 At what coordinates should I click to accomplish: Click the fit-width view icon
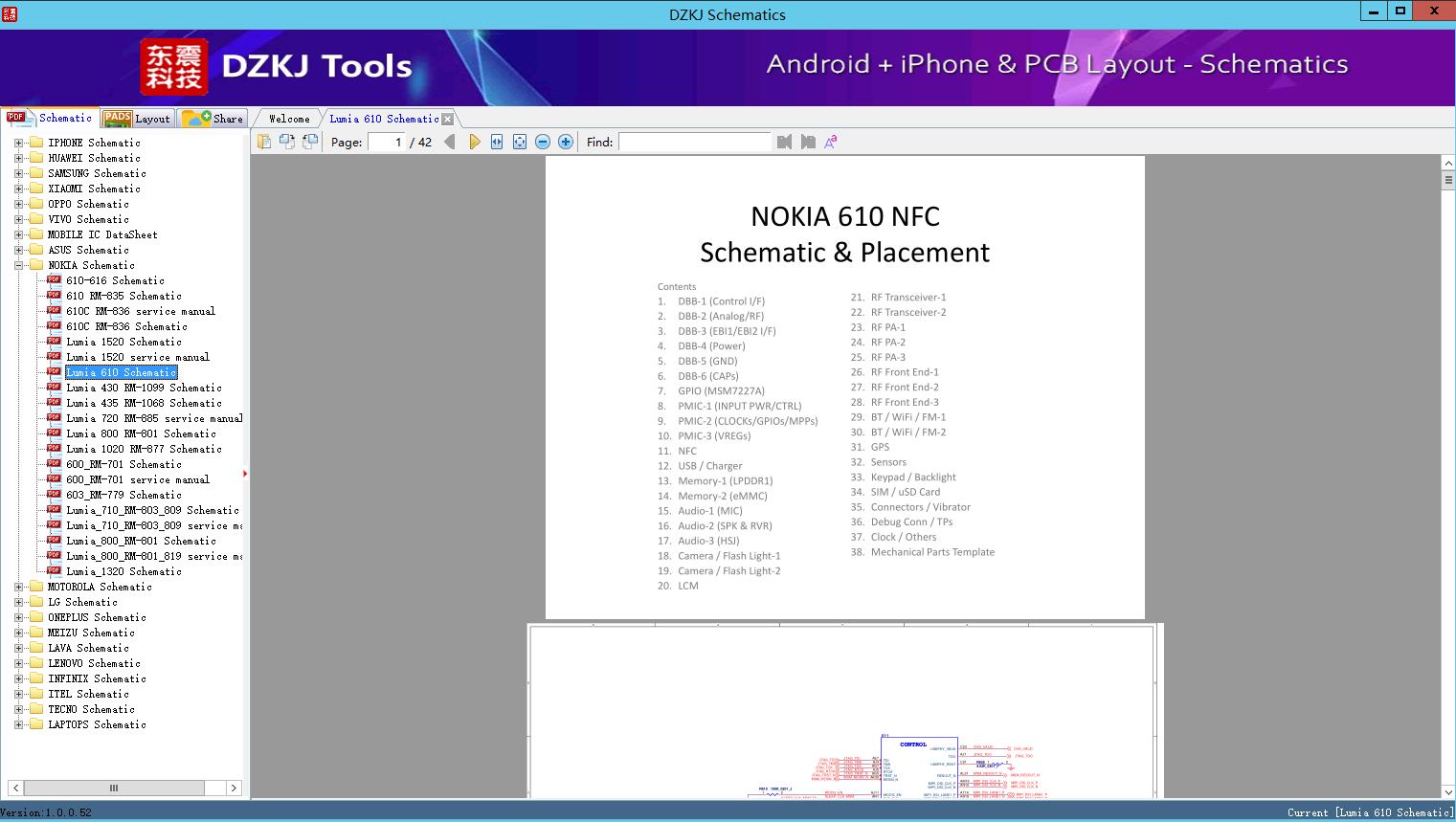[x=497, y=142]
